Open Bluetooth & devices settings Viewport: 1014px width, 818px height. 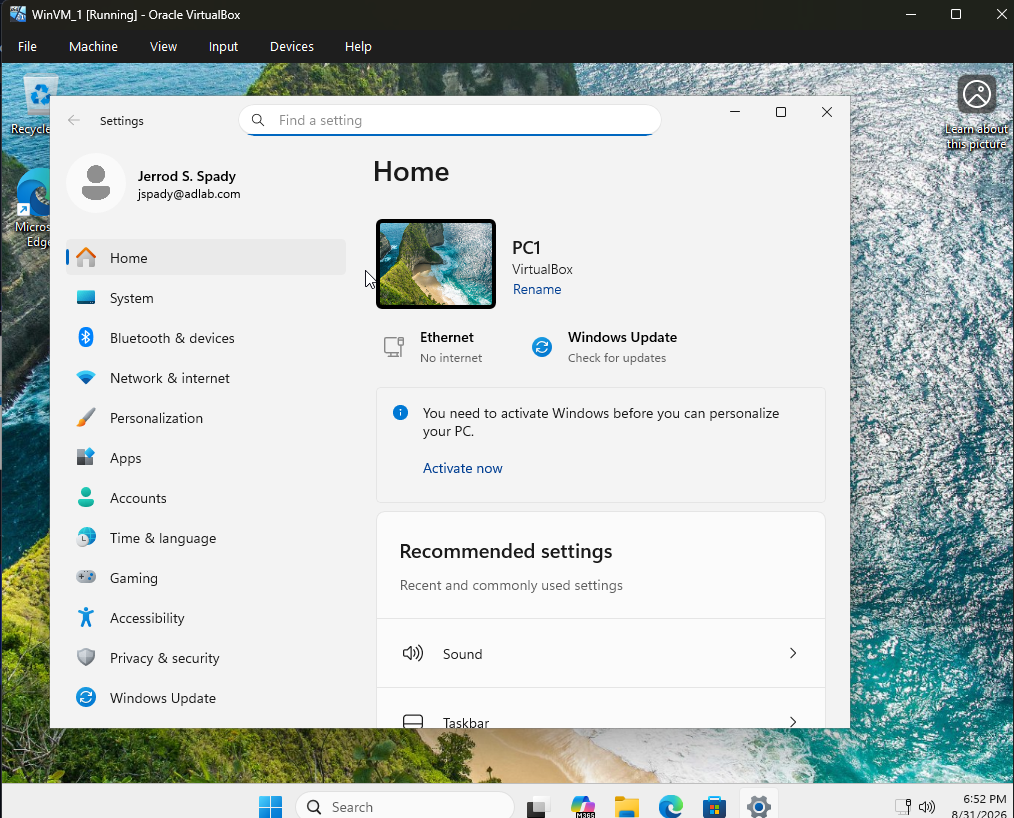(x=206, y=338)
